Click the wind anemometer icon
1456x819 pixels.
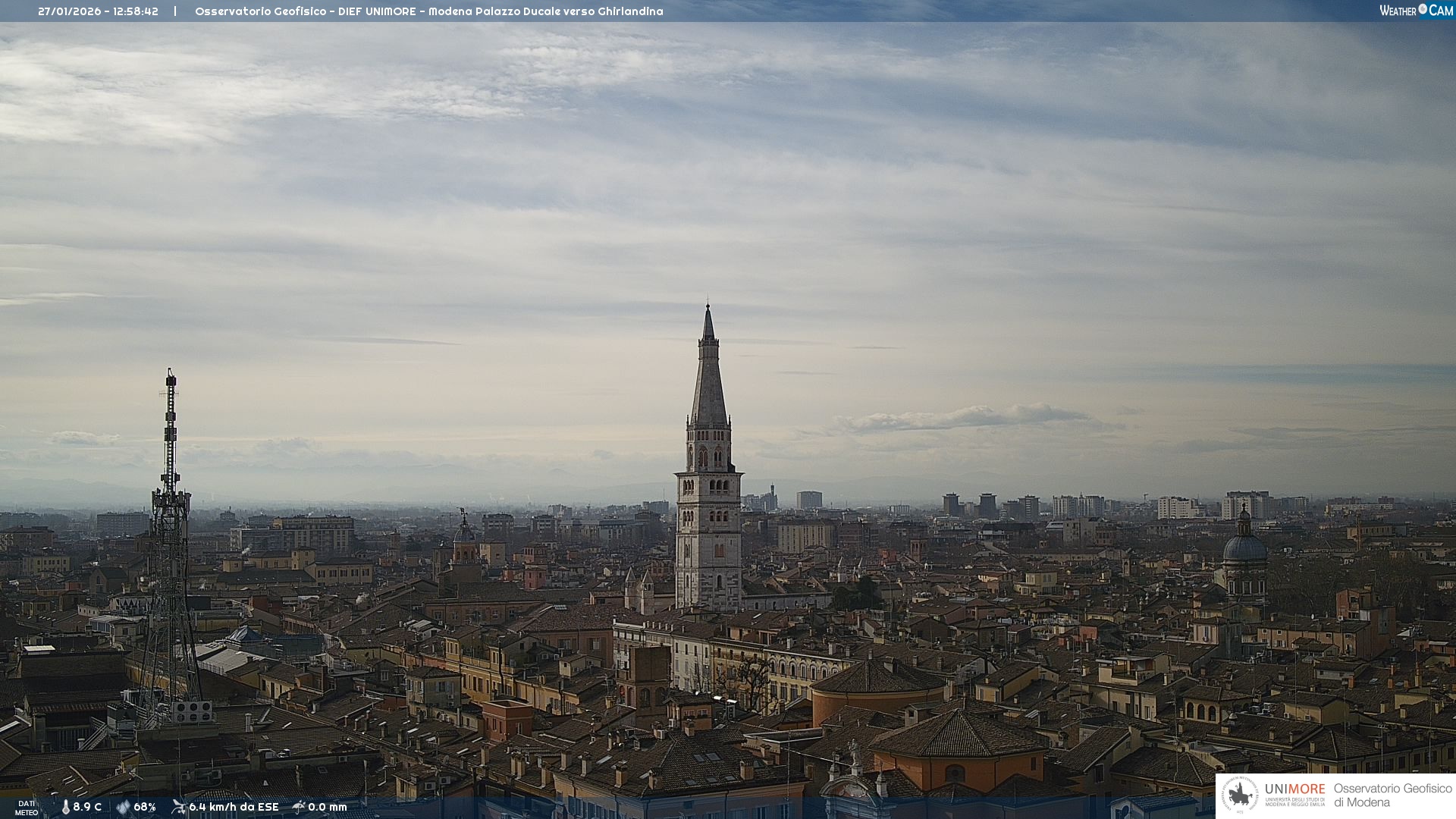click(178, 807)
